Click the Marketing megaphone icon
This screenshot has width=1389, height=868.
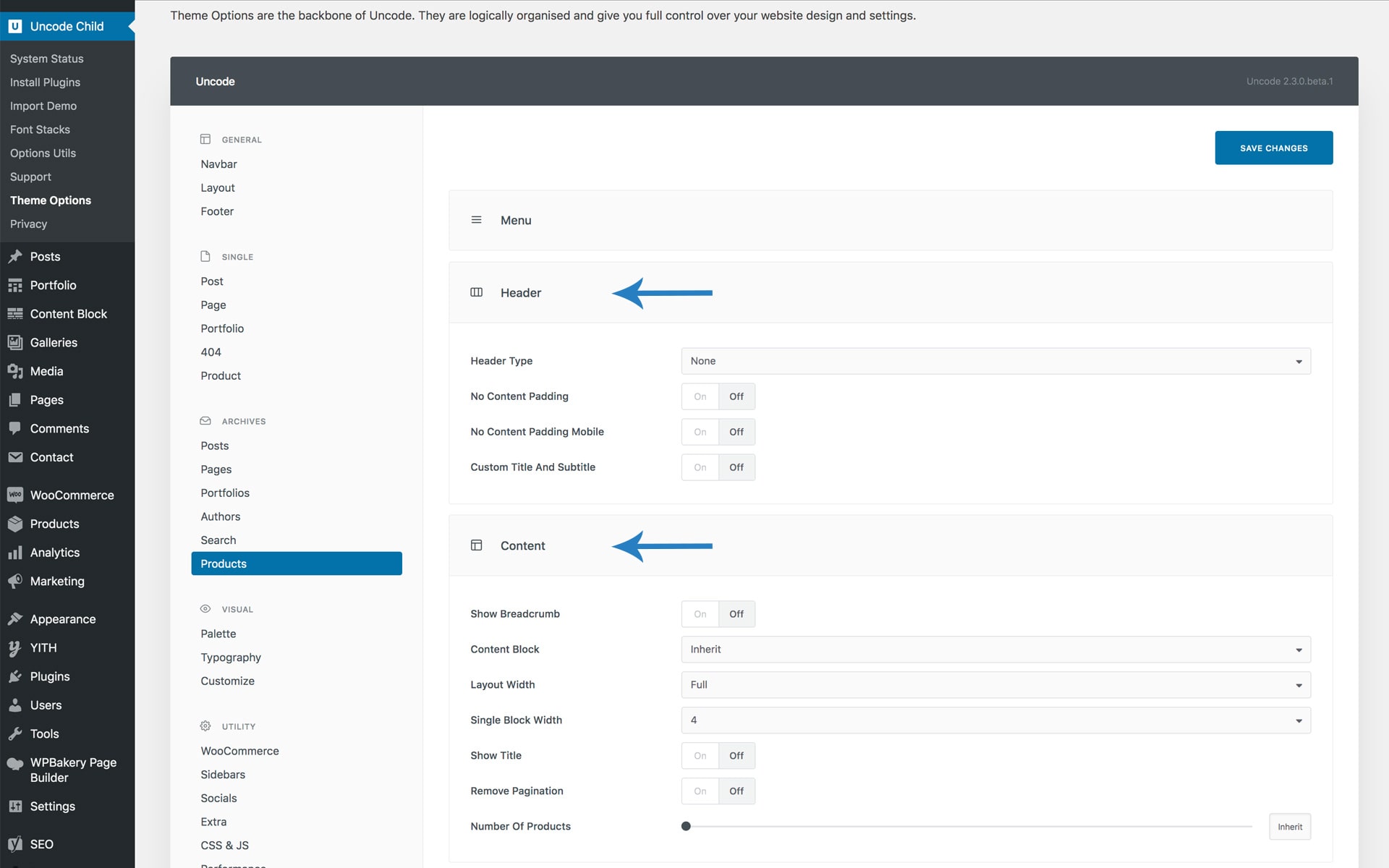[14, 581]
